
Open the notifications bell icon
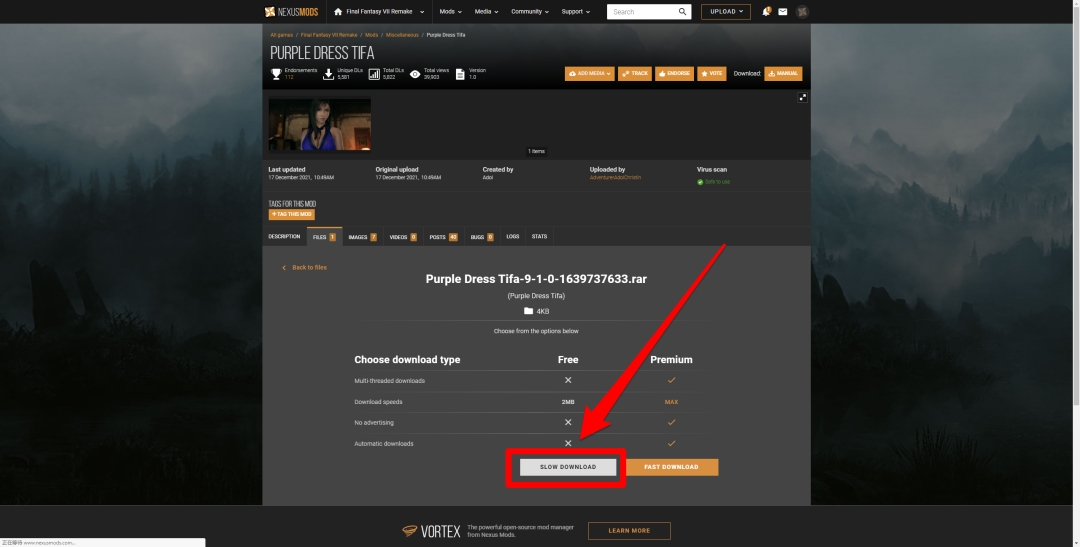pyautogui.click(x=766, y=12)
